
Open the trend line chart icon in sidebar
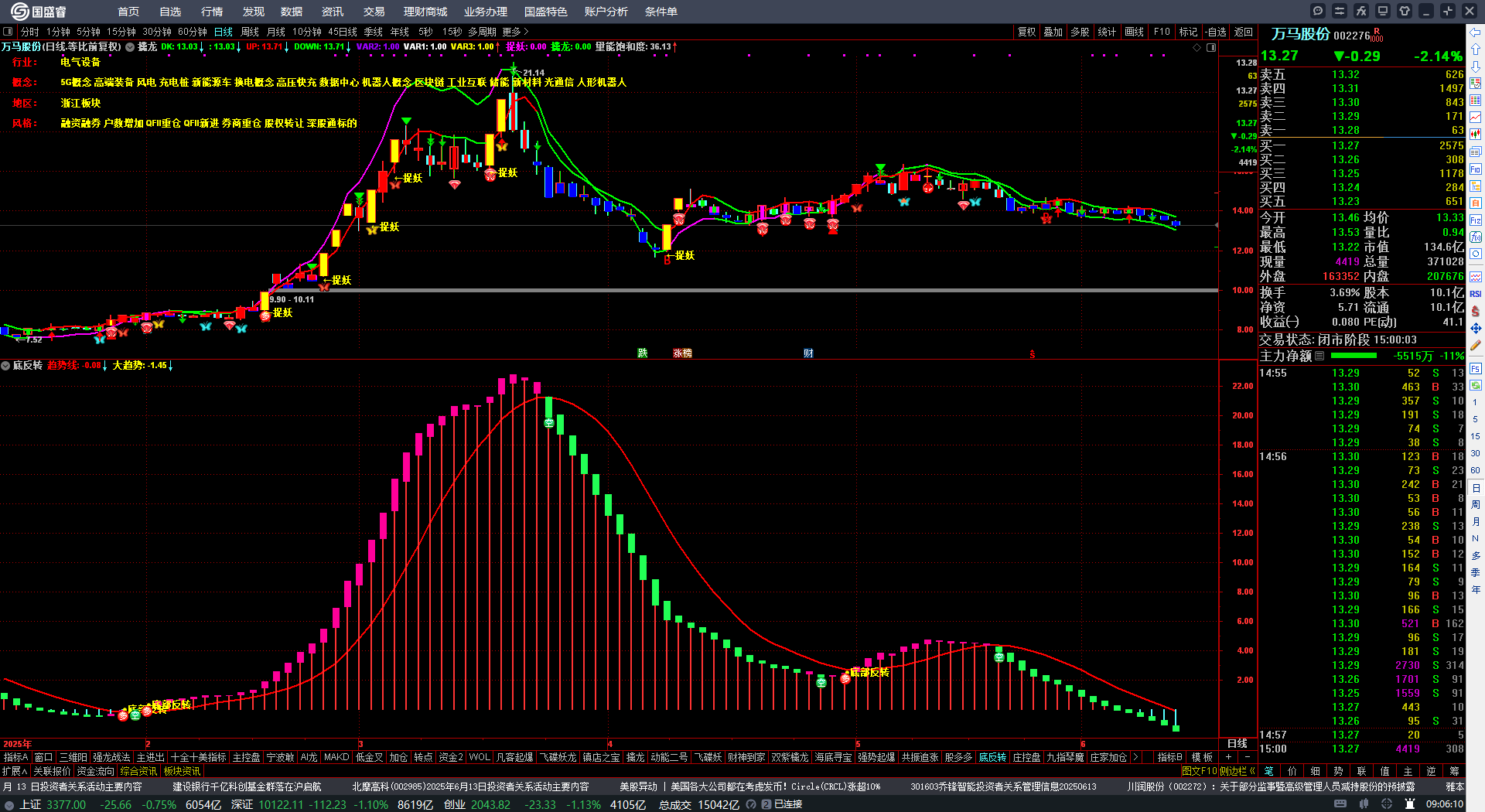(x=1476, y=118)
